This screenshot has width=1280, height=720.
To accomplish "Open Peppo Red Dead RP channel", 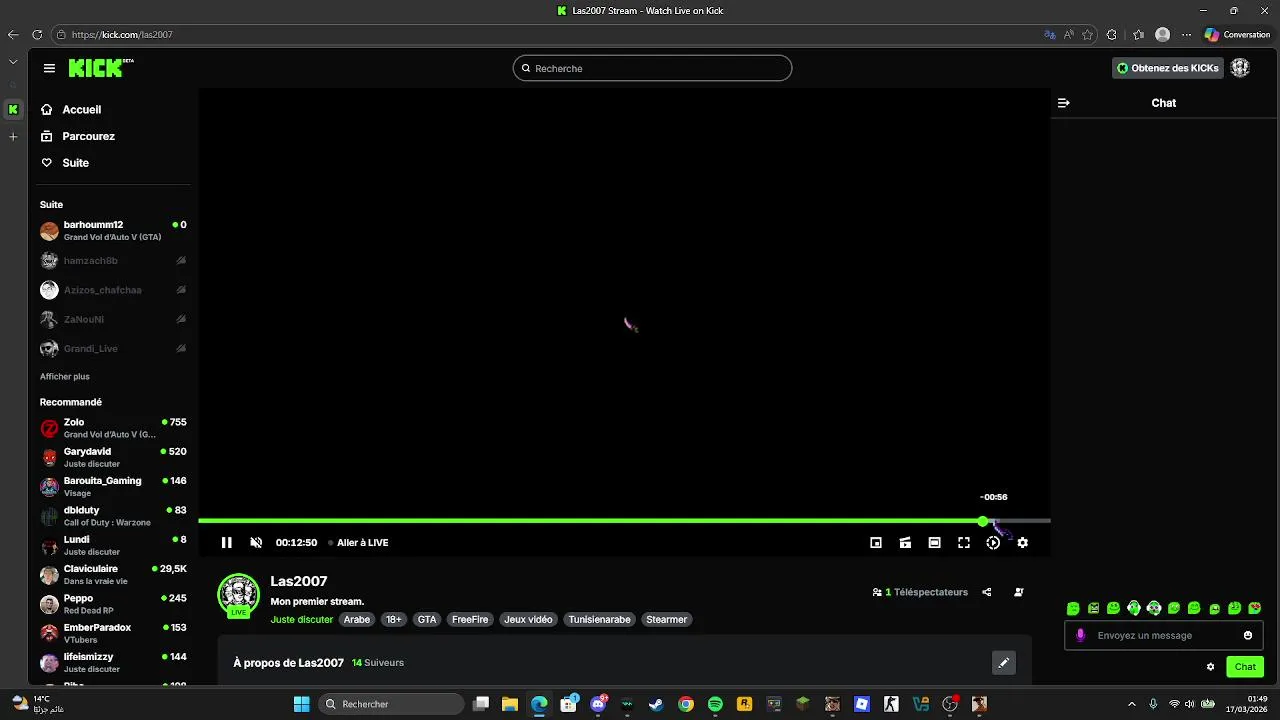I will click(113, 604).
